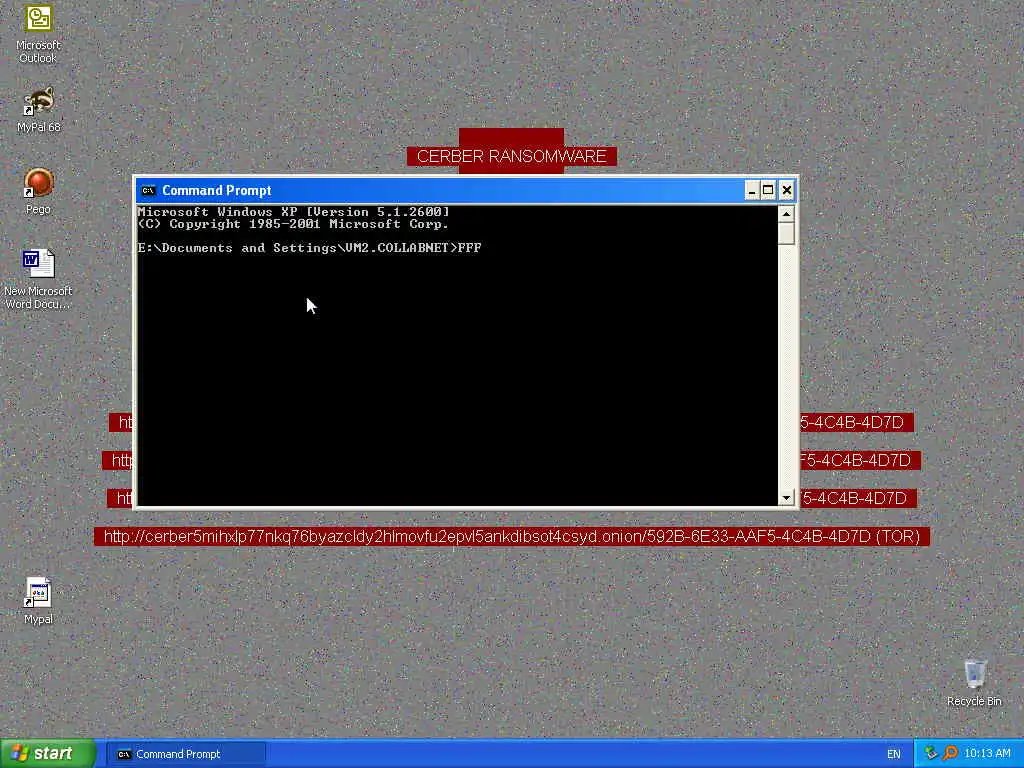Viewport: 1024px width, 768px height.
Task: Click Command Prompt taskbar button
Action: tap(185, 754)
